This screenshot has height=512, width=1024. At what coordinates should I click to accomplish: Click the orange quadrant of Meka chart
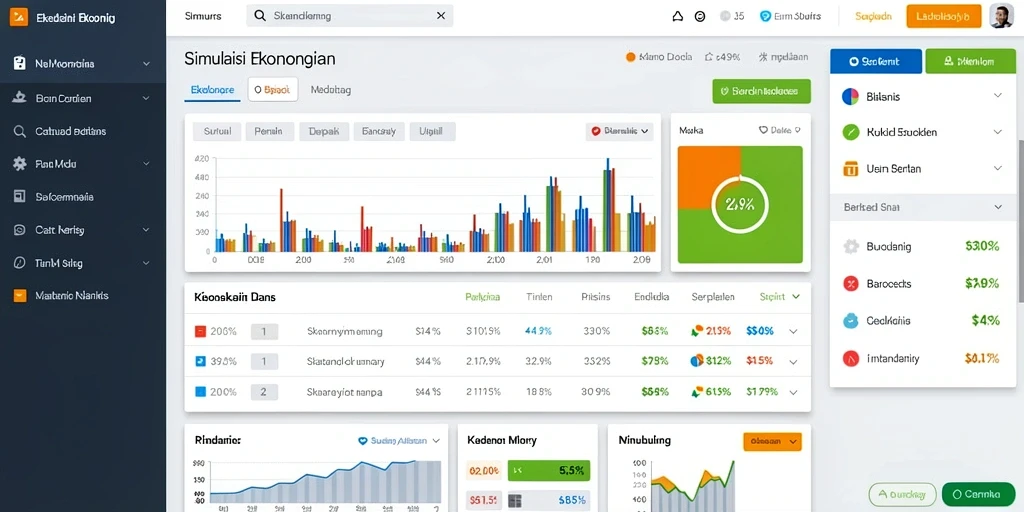(x=709, y=177)
